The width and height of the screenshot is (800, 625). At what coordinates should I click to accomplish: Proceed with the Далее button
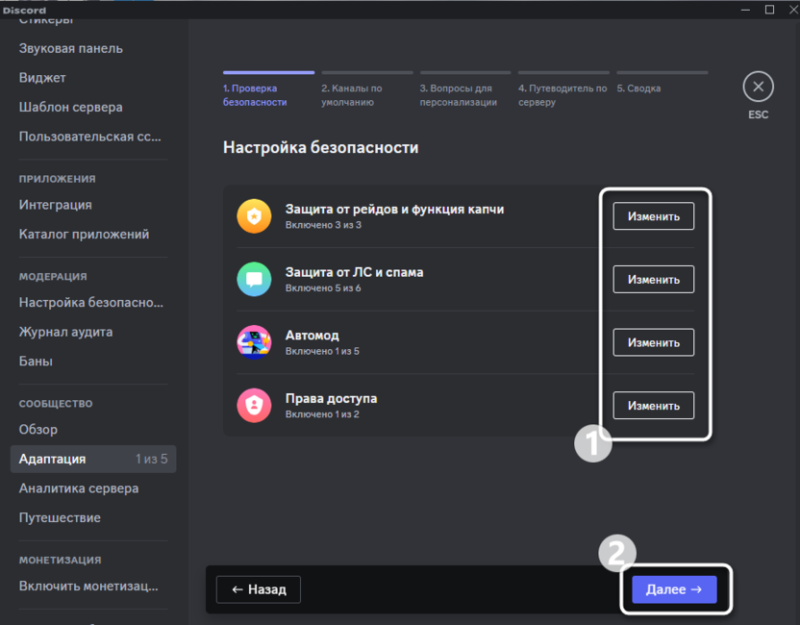[x=674, y=589]
